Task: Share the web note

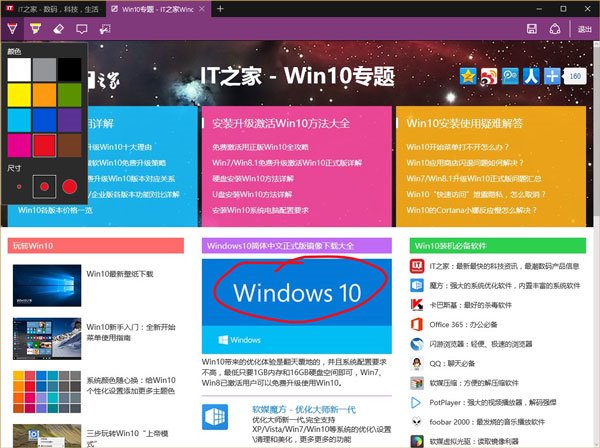Action: (555, 29)
